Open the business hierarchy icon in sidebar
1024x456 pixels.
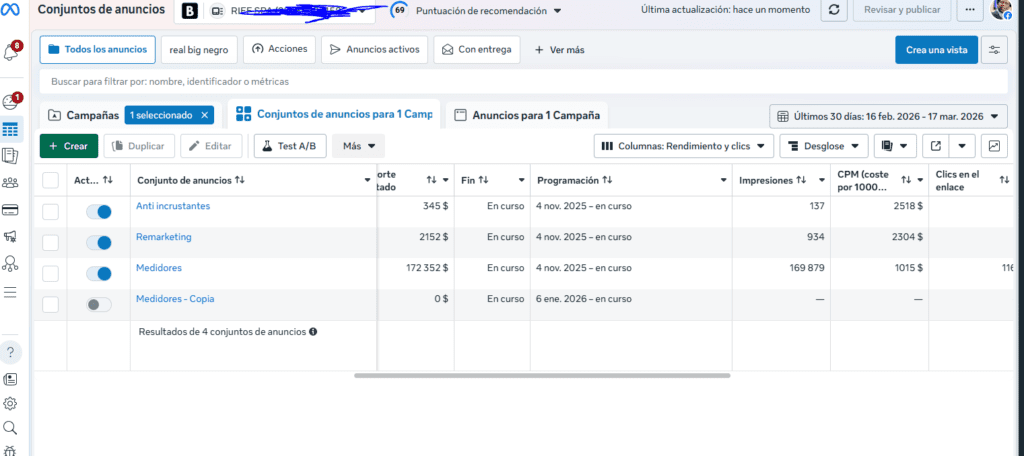(10, 263)
